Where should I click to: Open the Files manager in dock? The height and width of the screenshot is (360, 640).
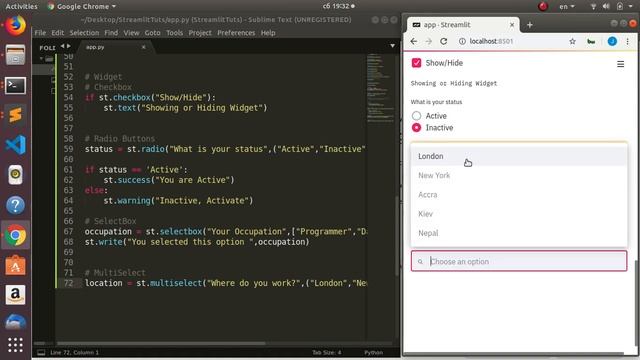pyautogui.click(x=15, y=55)
